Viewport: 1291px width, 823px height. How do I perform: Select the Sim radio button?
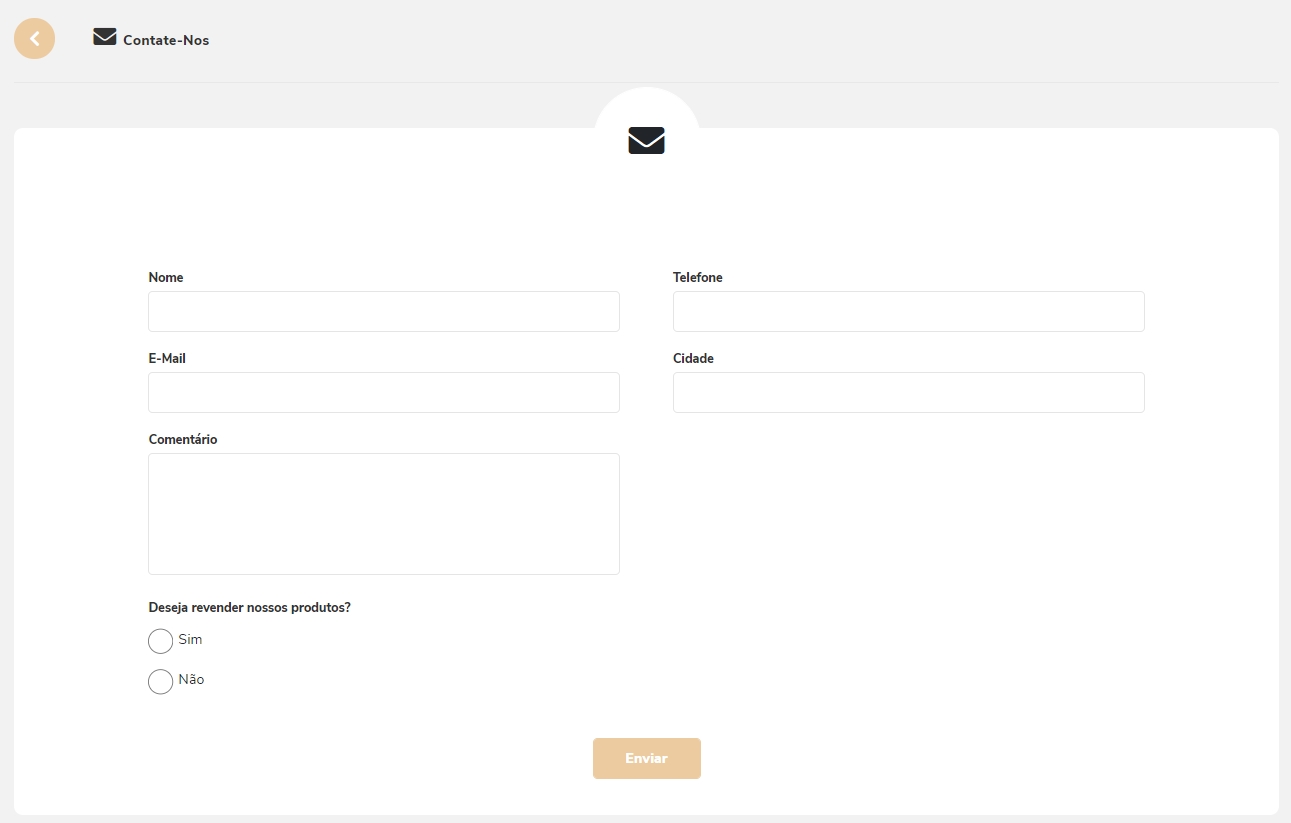(x=160, y=641)
